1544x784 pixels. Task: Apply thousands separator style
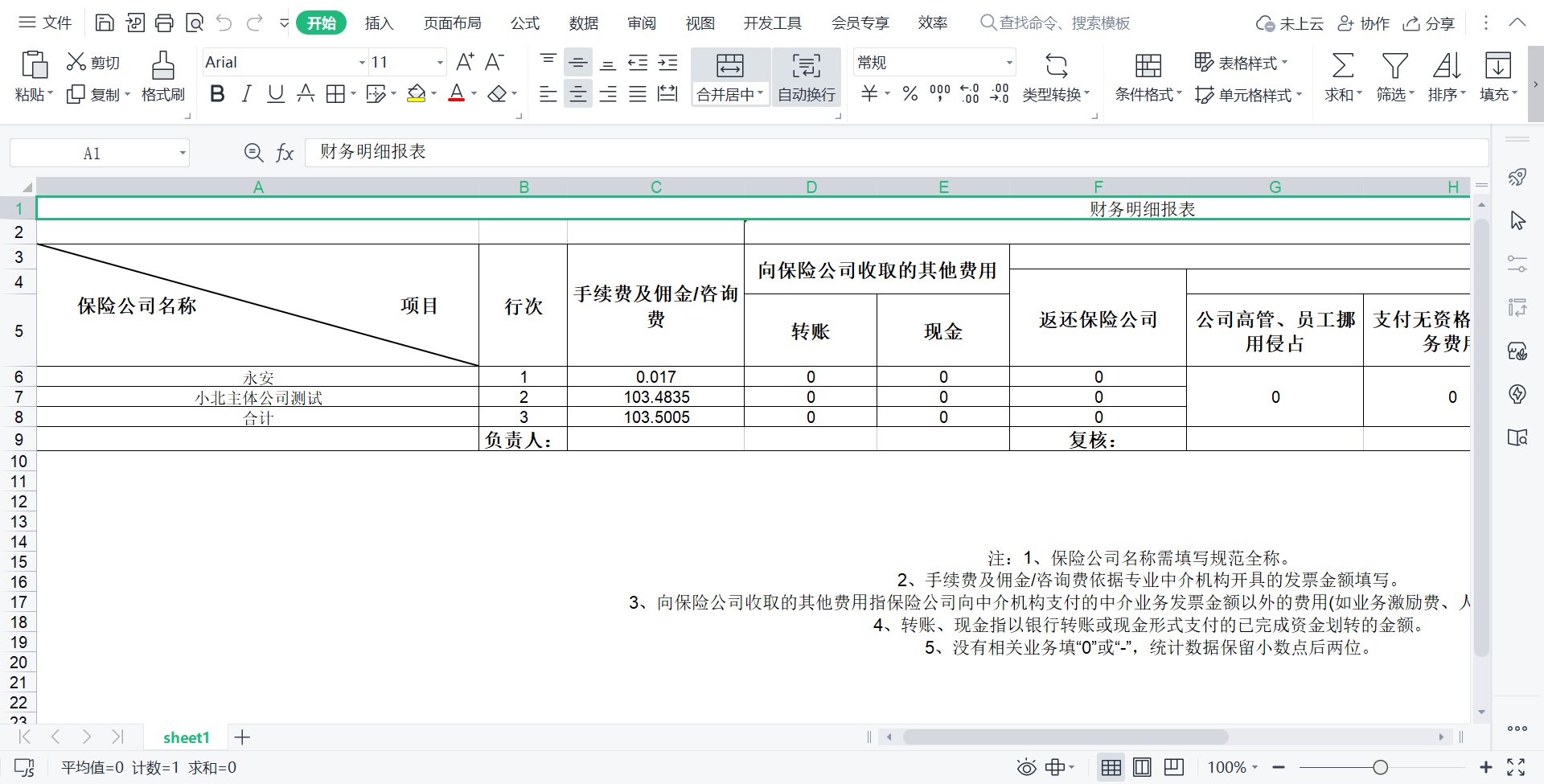(x=939, y=94)
